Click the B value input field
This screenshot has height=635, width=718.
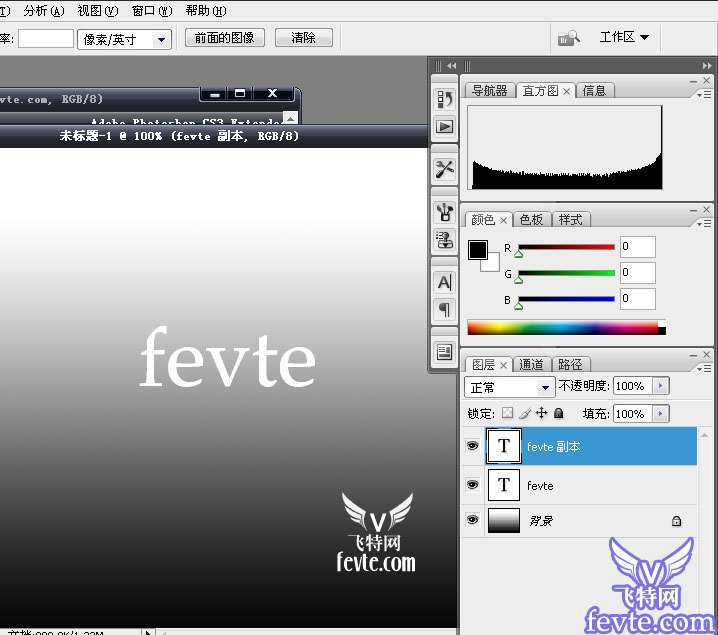(x=637, y=299)
